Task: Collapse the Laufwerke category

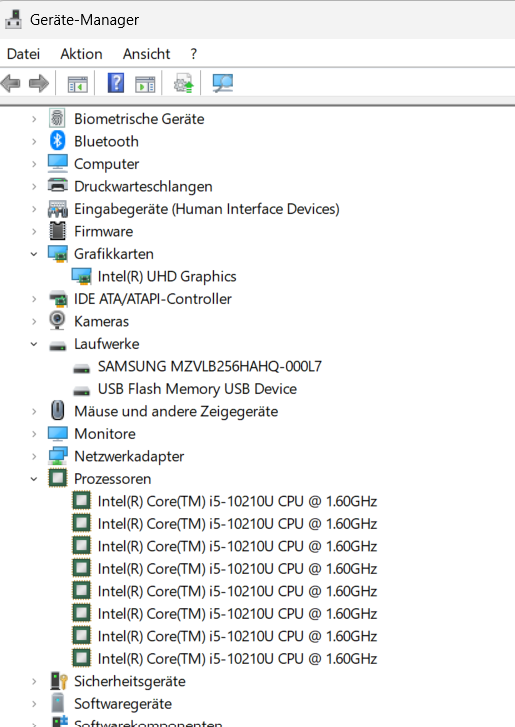Action: pos(34,344)
